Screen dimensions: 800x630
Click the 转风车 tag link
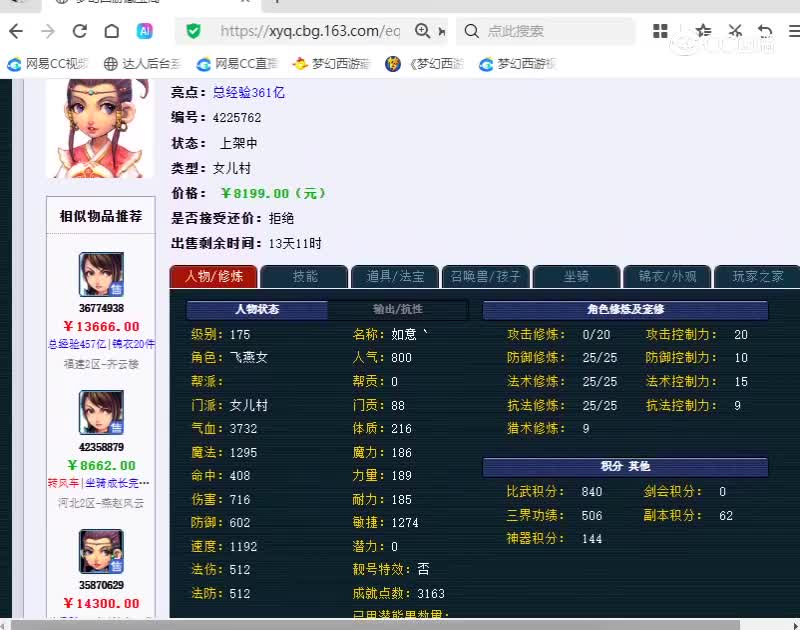pyautogui.click(x=63, y=483)
